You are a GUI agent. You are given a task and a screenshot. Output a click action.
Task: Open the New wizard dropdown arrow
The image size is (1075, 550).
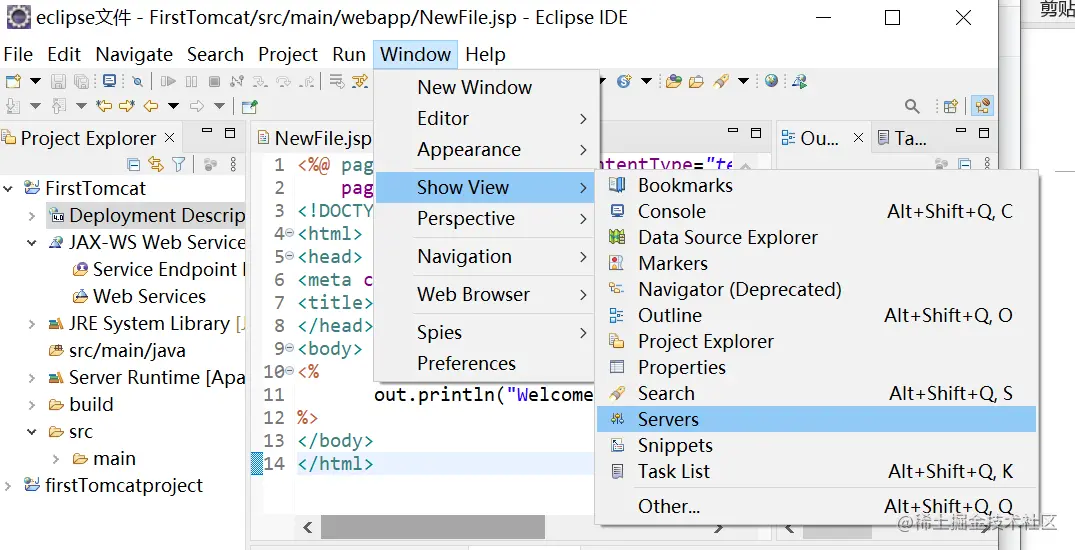point(35,82)
